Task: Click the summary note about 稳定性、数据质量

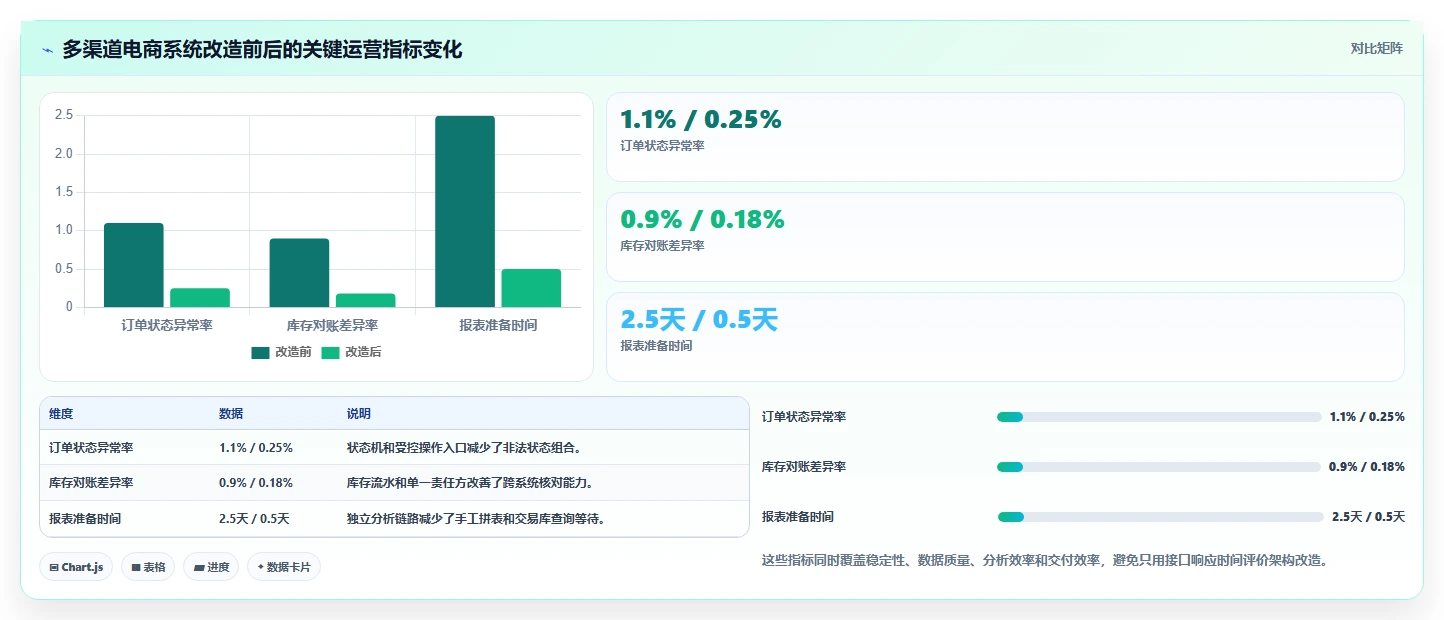Action: pos(1045,560)
